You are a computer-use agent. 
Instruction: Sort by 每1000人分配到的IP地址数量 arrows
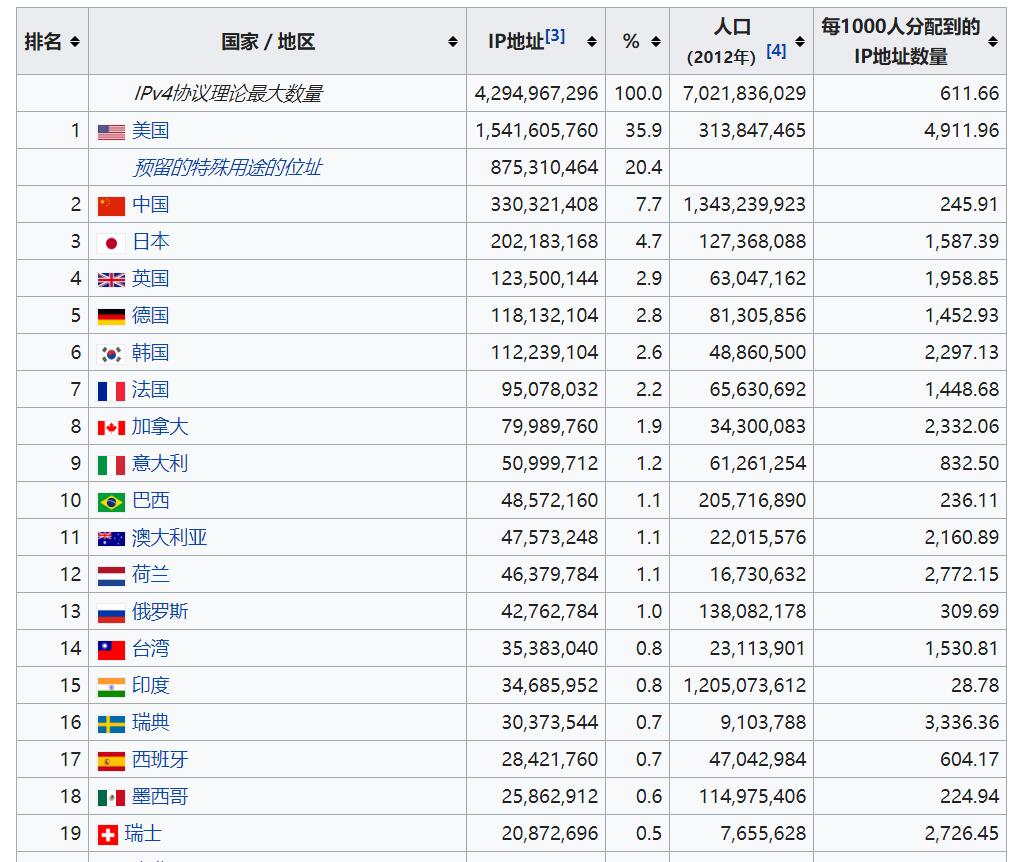point(993,42)
